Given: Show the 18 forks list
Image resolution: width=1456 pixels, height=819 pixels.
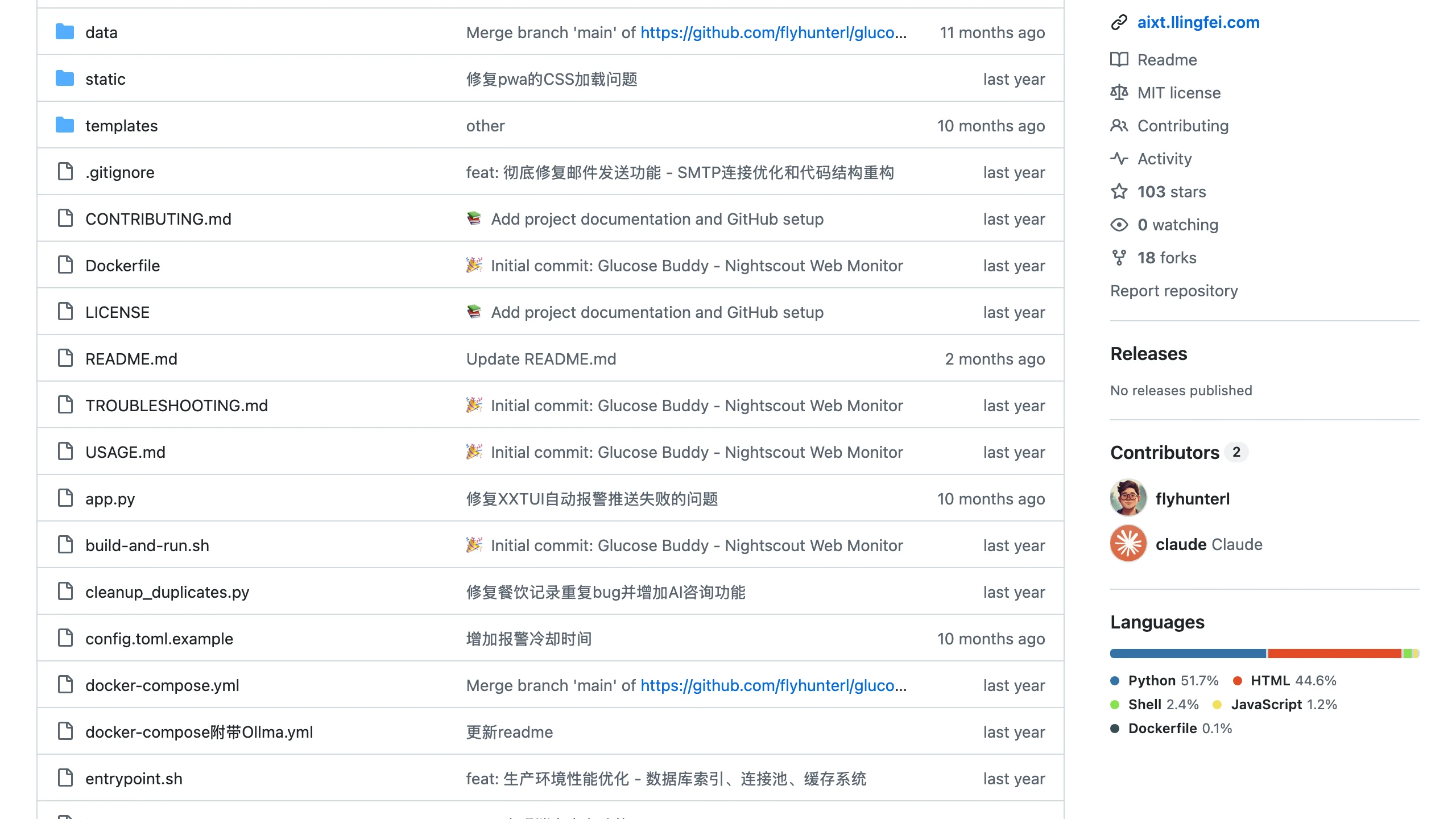Looking at the screenshot, I should (x=1167, y=258).
